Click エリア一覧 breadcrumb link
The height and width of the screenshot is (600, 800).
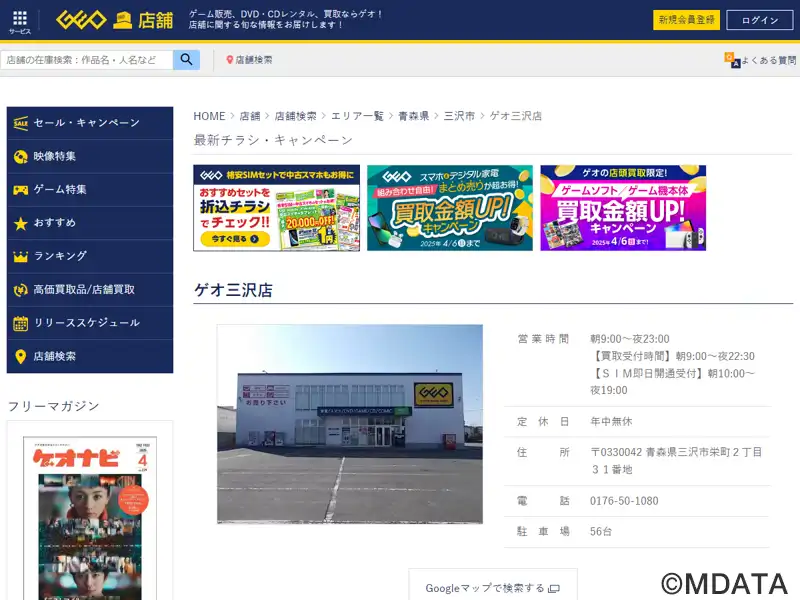(357, 116)
